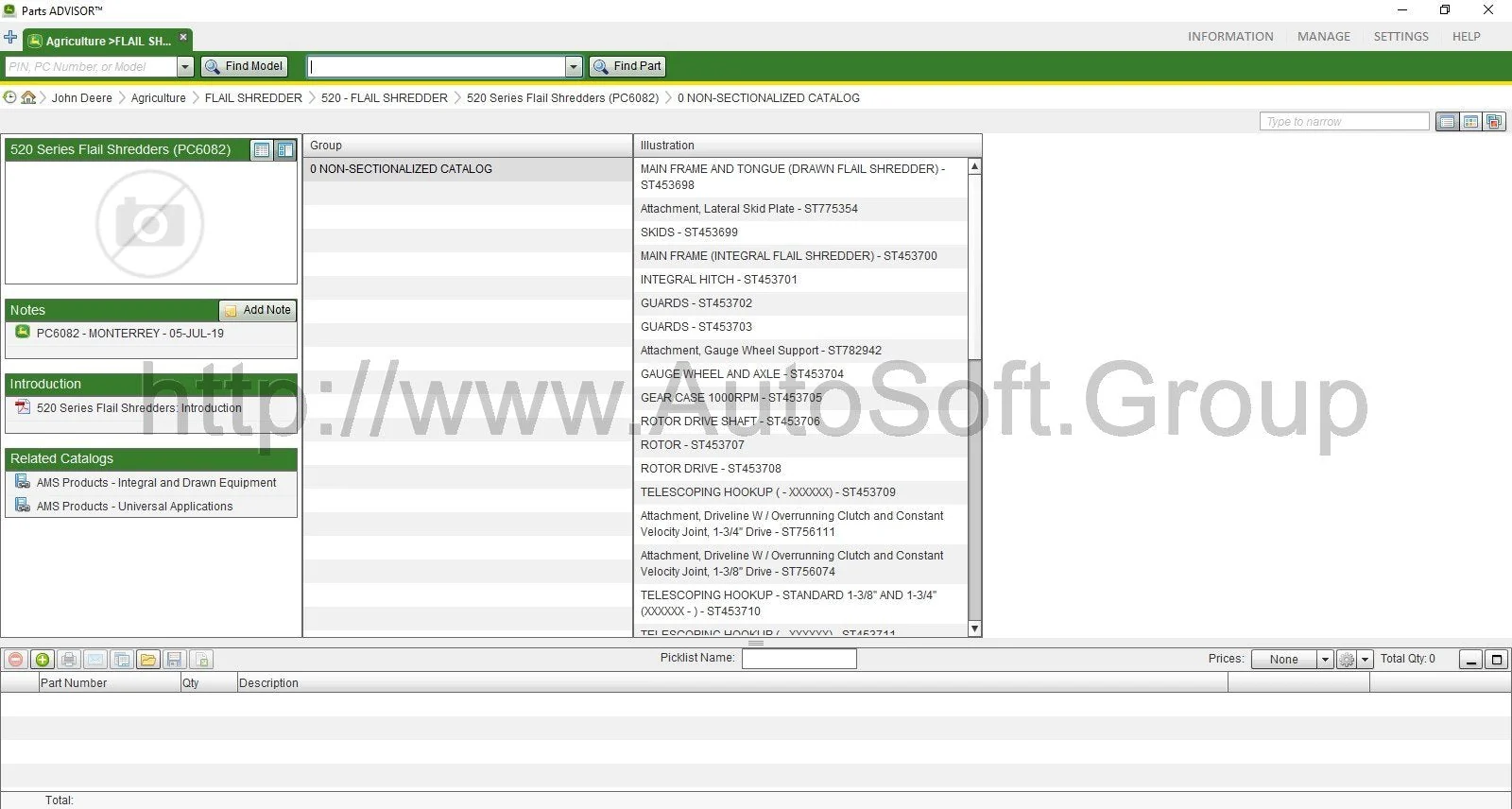Go to 520 - FLAIL SHREDDER breadcrumb

(385, 97)
